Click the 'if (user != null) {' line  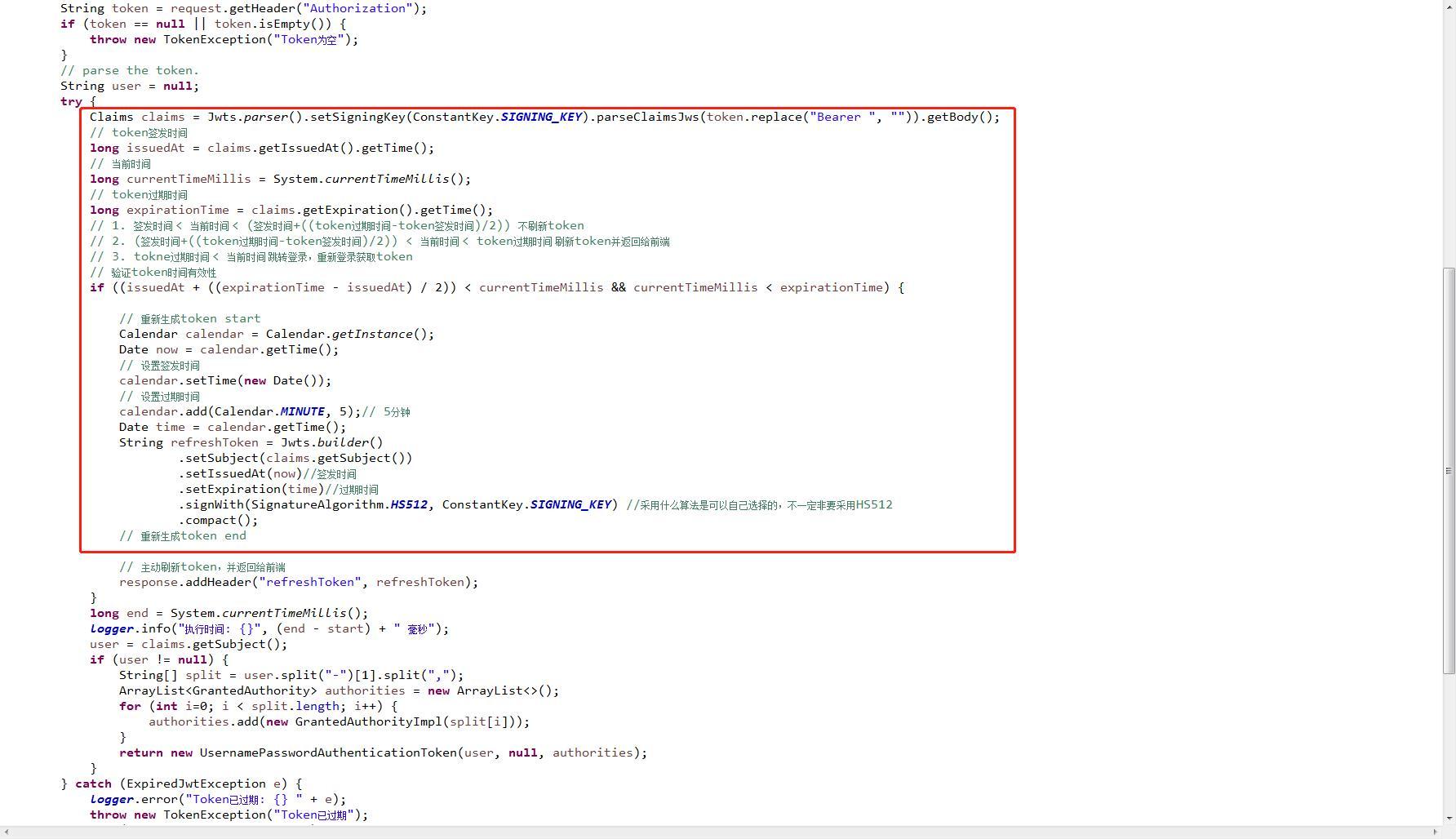159,659
